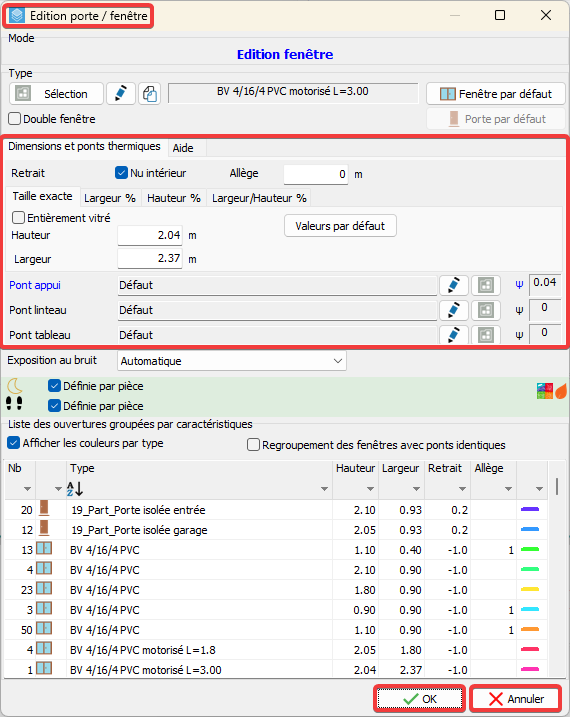This screenshot has width=570, height=717.
Task: Edit the Pont appui thermal bridge pencil icon
Action: click(453, 285)
